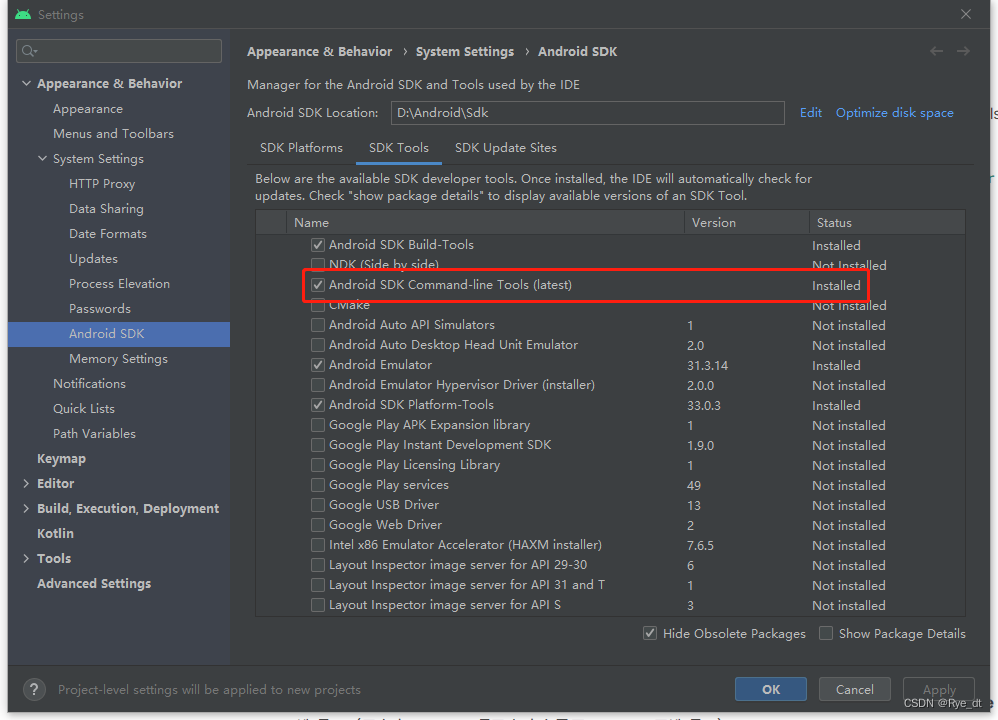Check Google Play services
The height and width of the screenshot is (720, 998).
[x=318, y=484]
